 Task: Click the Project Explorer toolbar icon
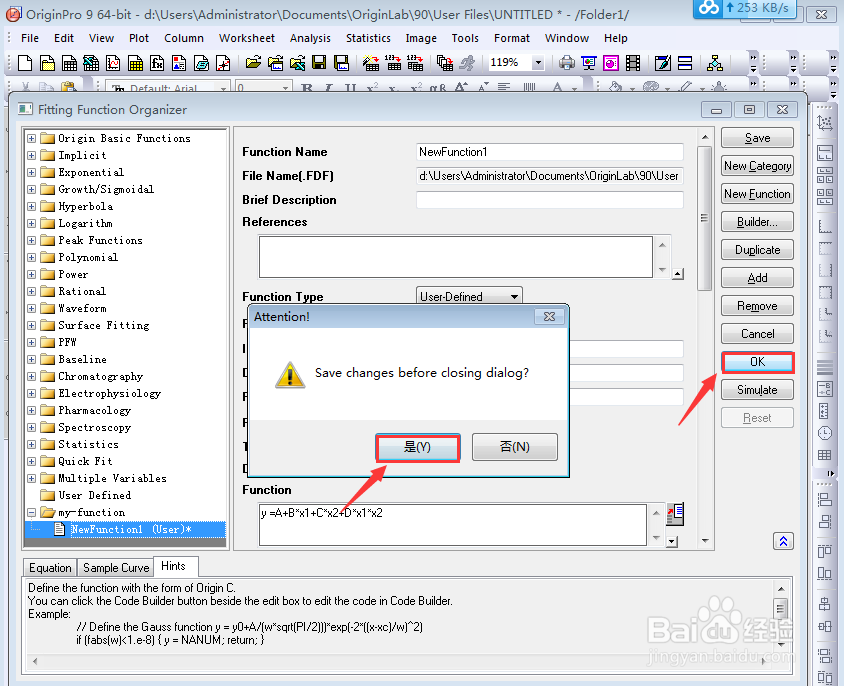[x=715, y=63]
